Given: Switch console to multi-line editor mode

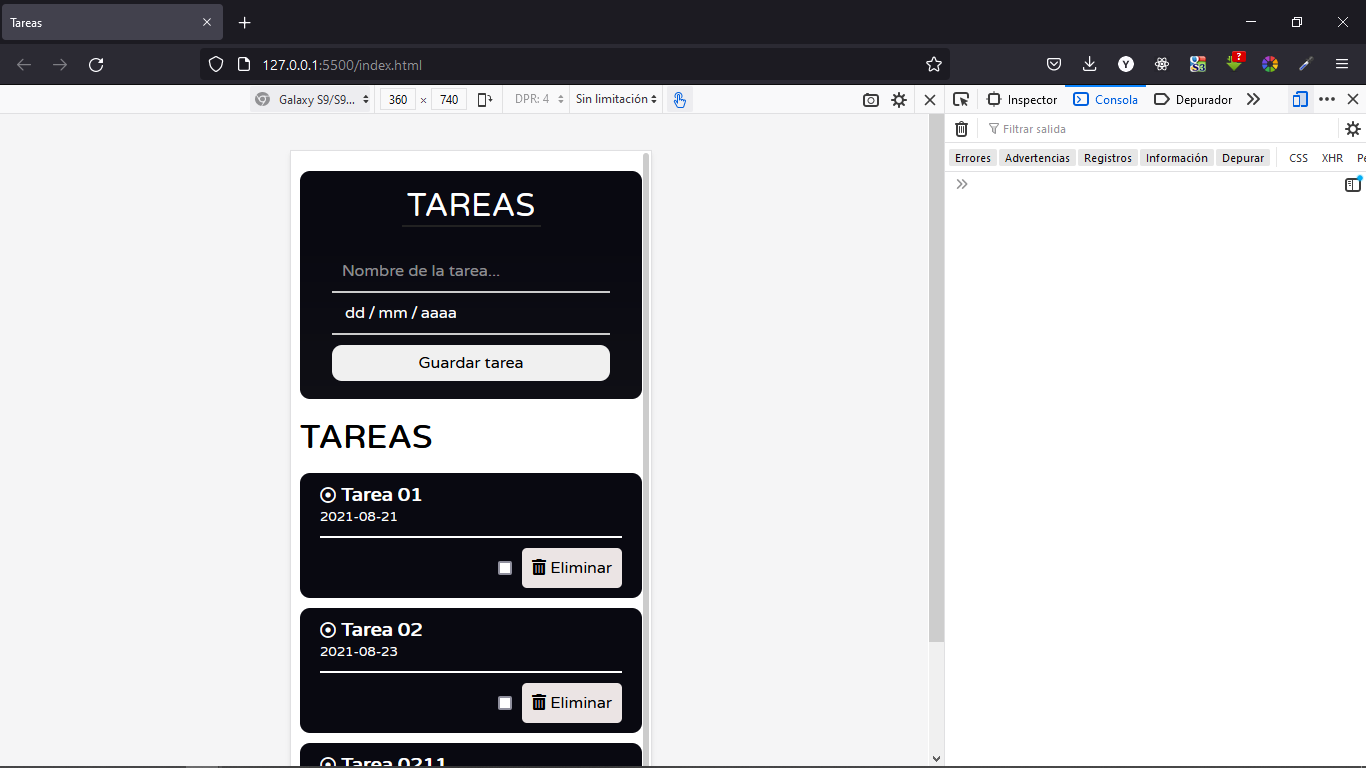Looking at the screenshot, I should pos(1353,184).
